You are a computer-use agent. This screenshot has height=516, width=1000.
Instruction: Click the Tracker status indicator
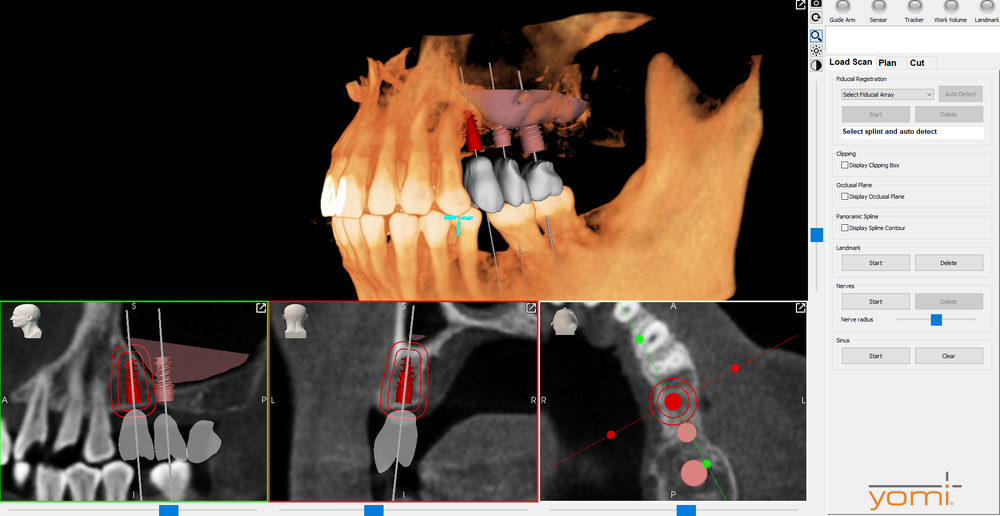click(x=914, y=6)
